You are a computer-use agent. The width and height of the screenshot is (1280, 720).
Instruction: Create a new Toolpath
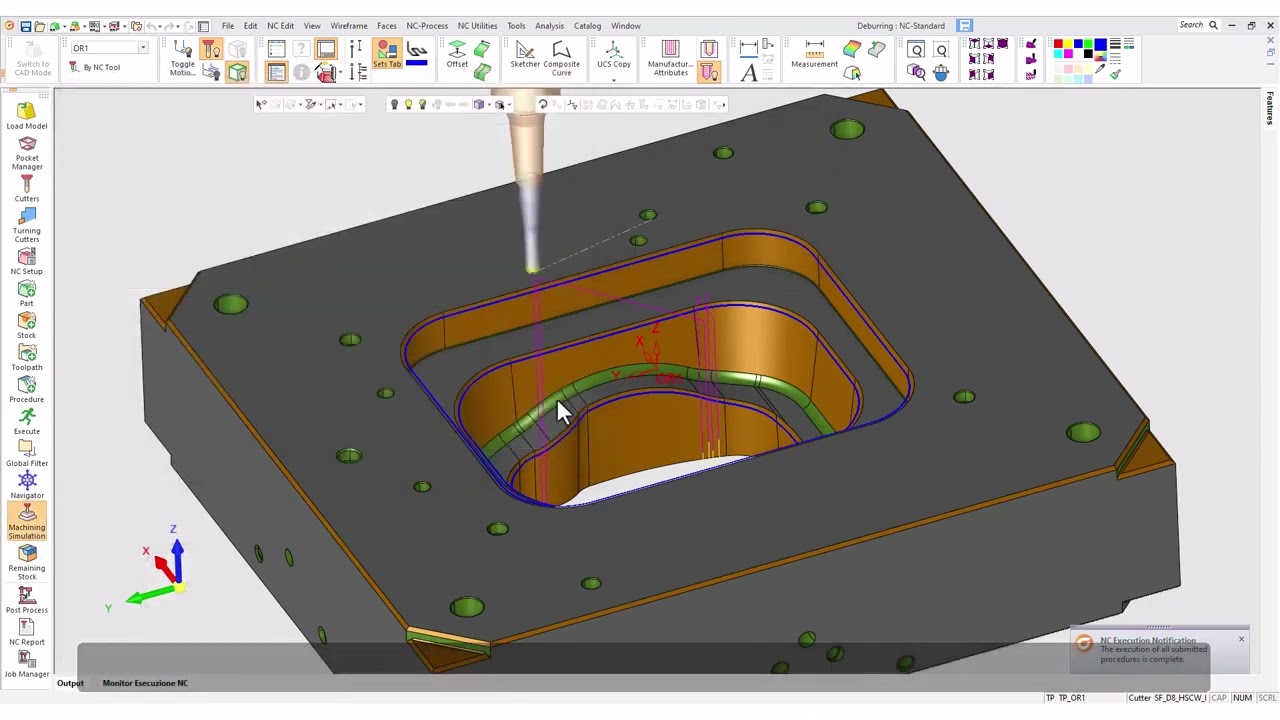[27, 358]
